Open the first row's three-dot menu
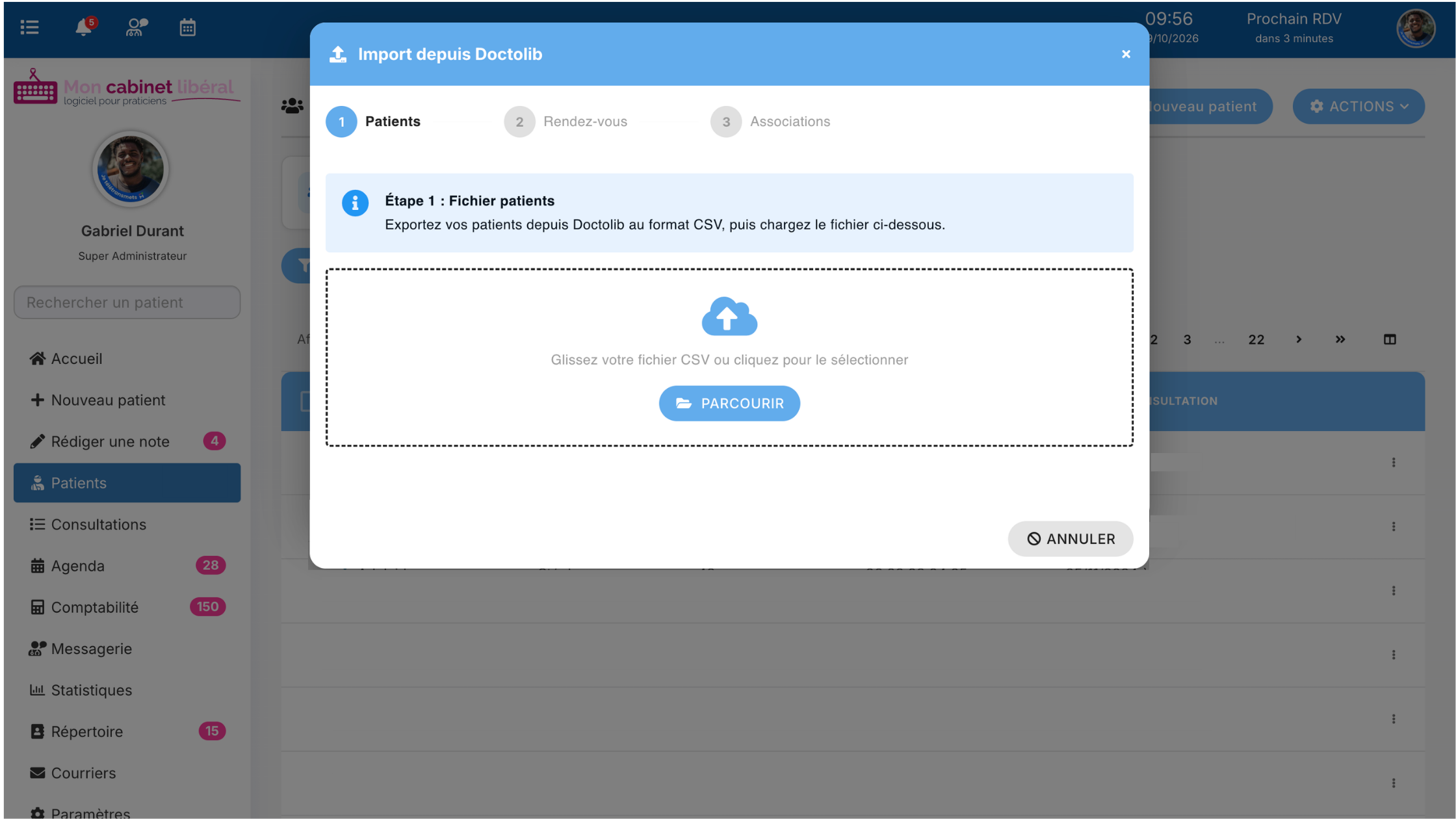1456x819 pixels. point(1393,462)
